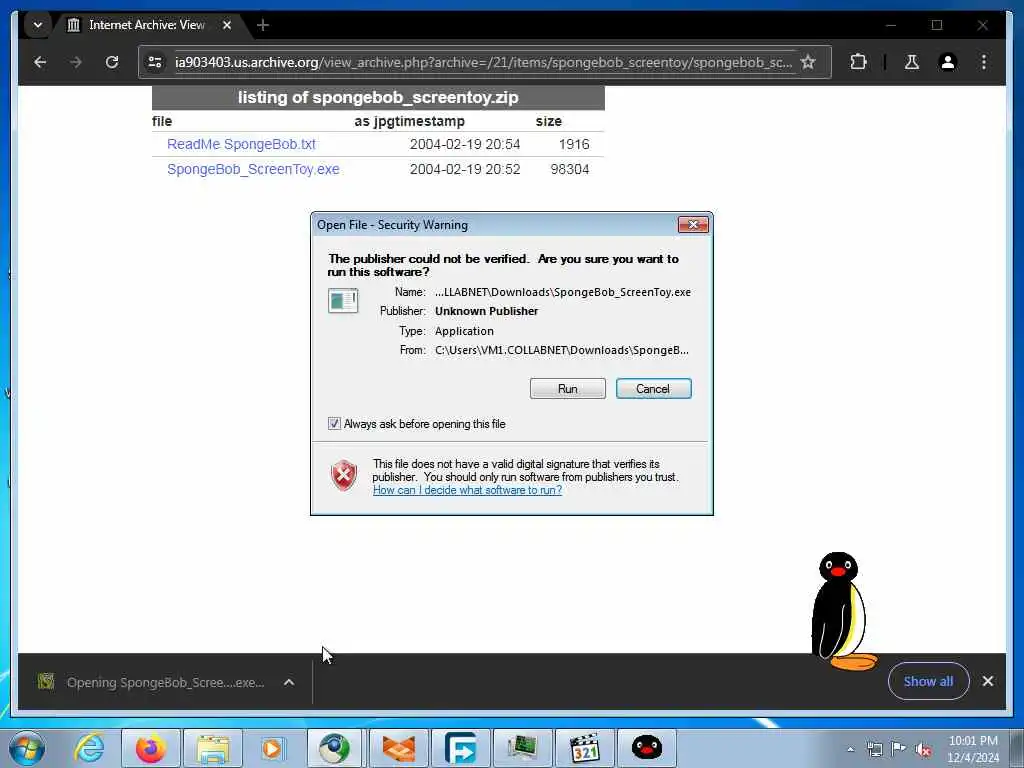Viewport: 1024px width, 768px height.
Task: Close the Open File Security Warning dialog
Action: coord(693,225)
